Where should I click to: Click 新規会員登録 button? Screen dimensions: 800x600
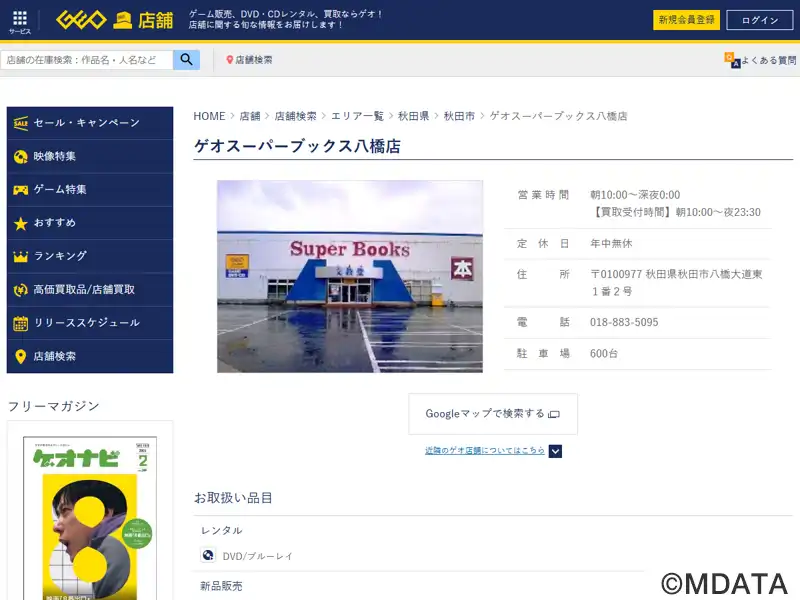[686, 20]
